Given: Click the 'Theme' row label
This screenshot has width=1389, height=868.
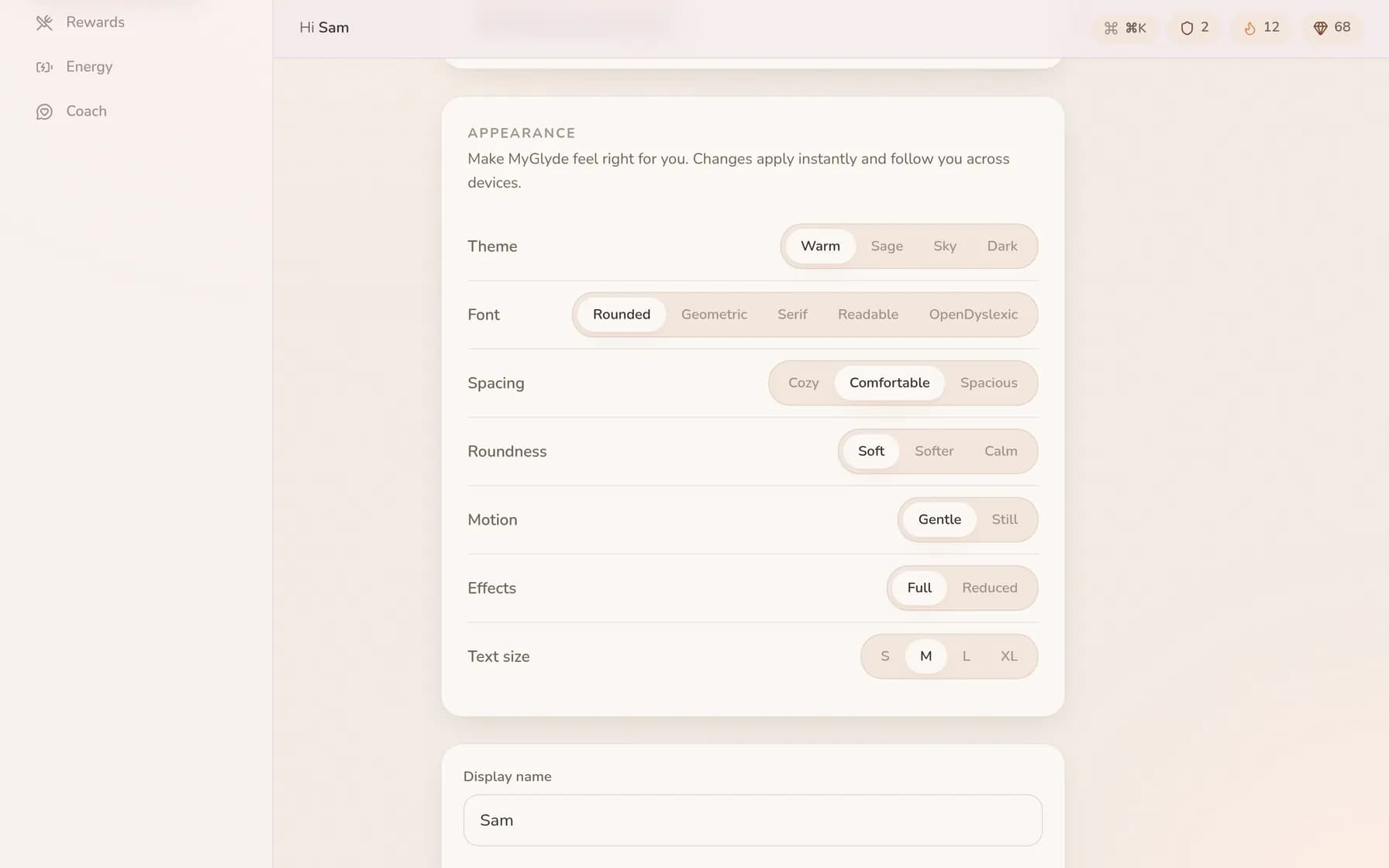Looking at the screenshot, I should [x=492, y=246].
